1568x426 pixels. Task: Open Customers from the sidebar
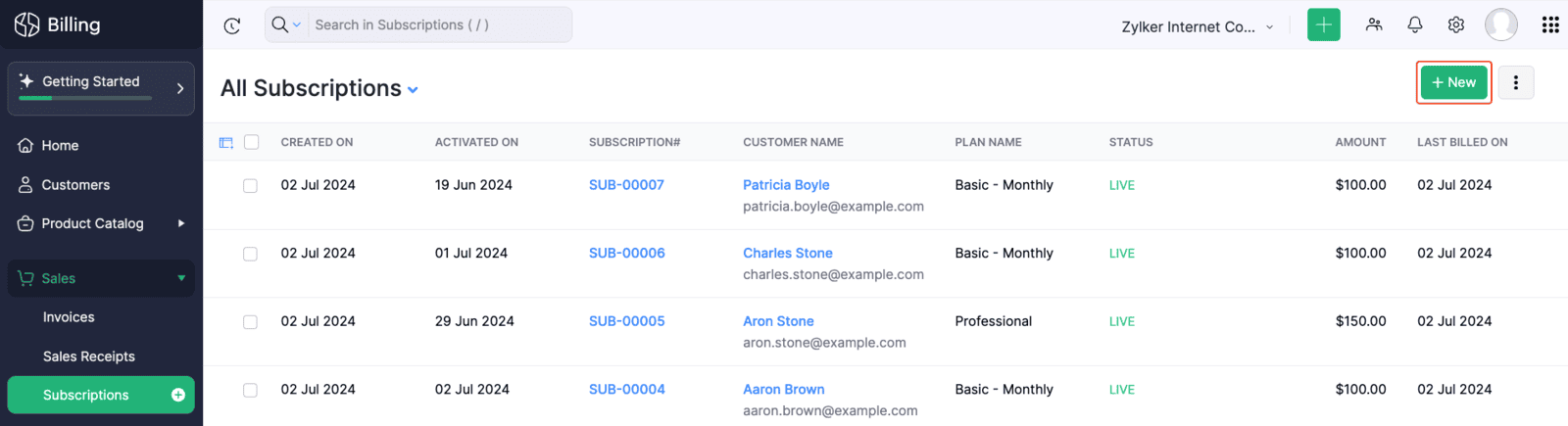(x=75, y=185)
